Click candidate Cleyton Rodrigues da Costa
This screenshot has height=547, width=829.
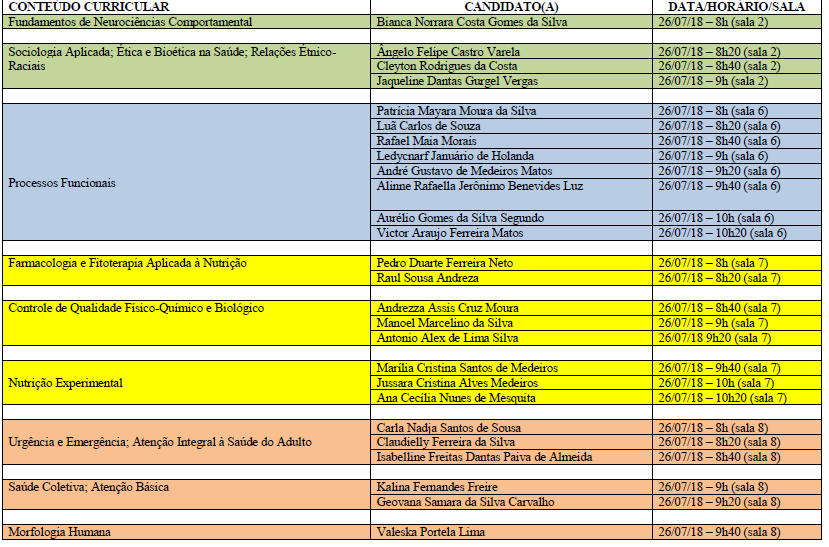[x=511, y=66]
